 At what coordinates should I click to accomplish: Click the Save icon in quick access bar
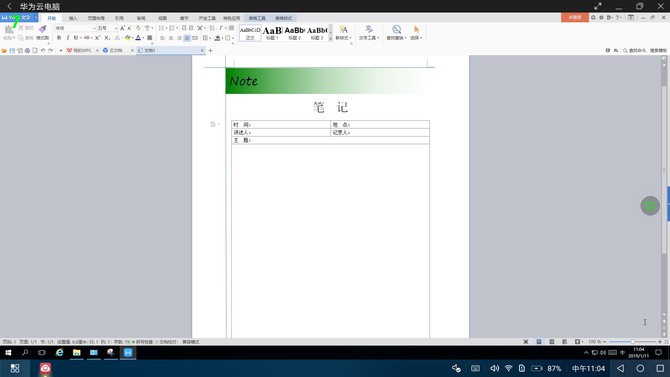(12, 50)
